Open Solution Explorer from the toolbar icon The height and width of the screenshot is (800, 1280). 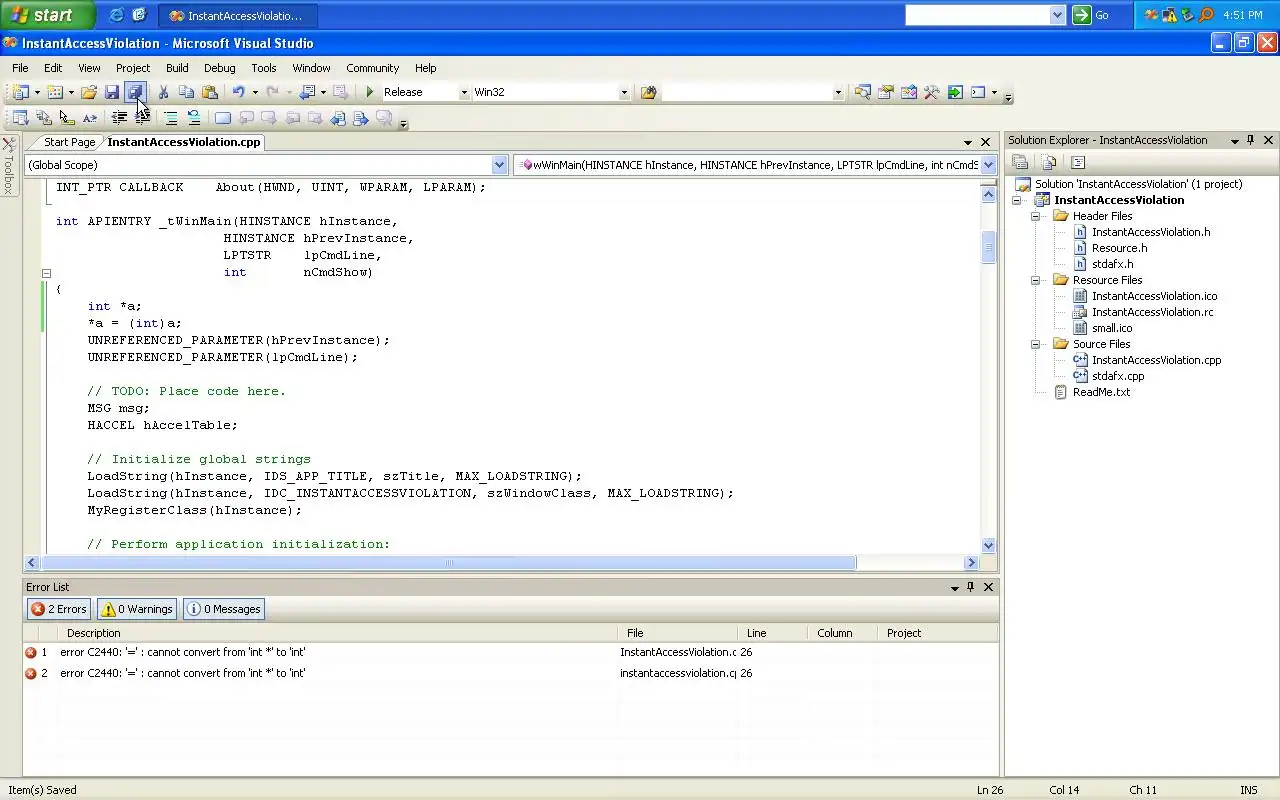pyautogui.click(x=863, y=92)
